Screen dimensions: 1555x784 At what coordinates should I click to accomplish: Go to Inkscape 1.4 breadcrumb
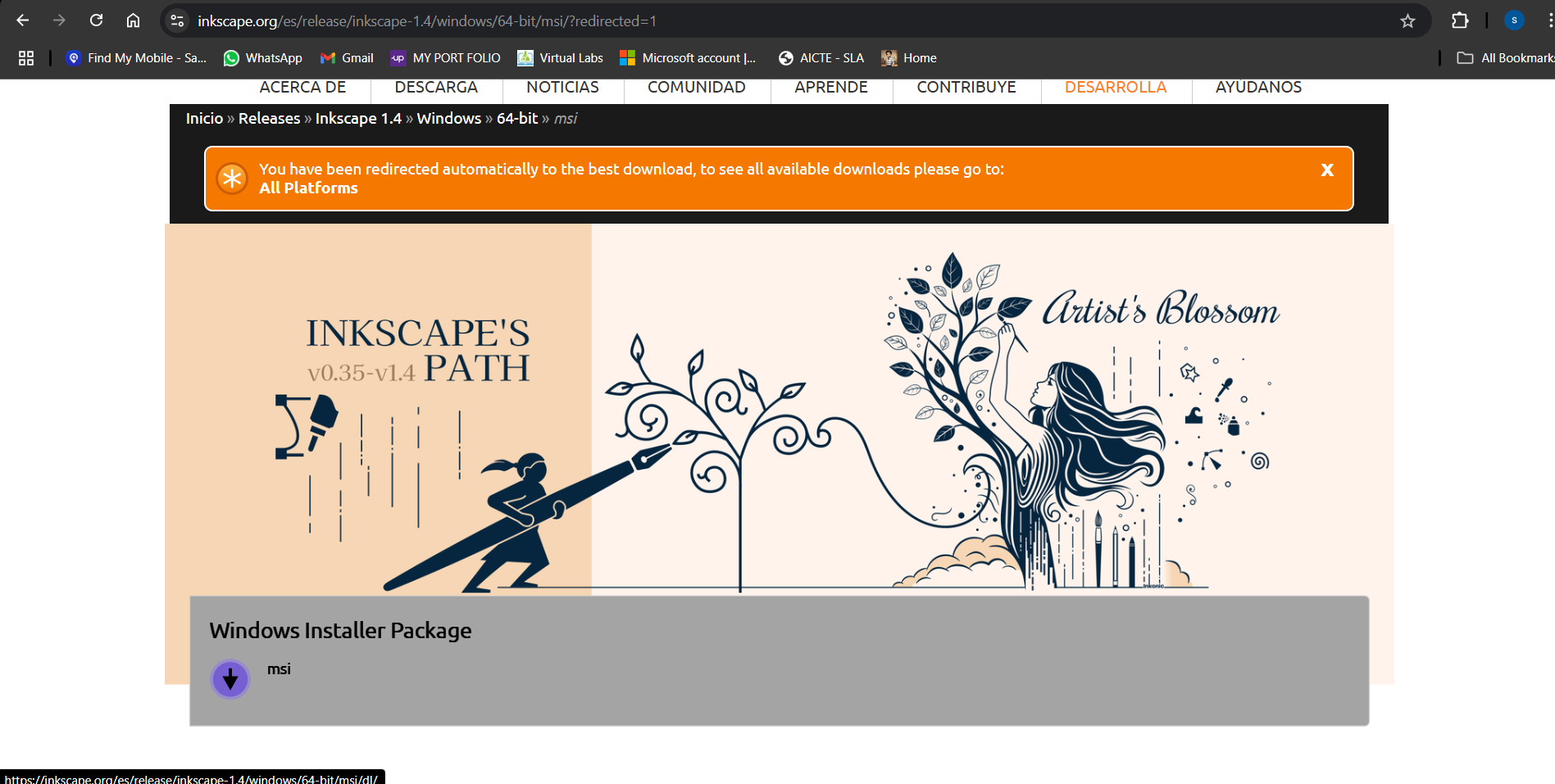[358, 119]
